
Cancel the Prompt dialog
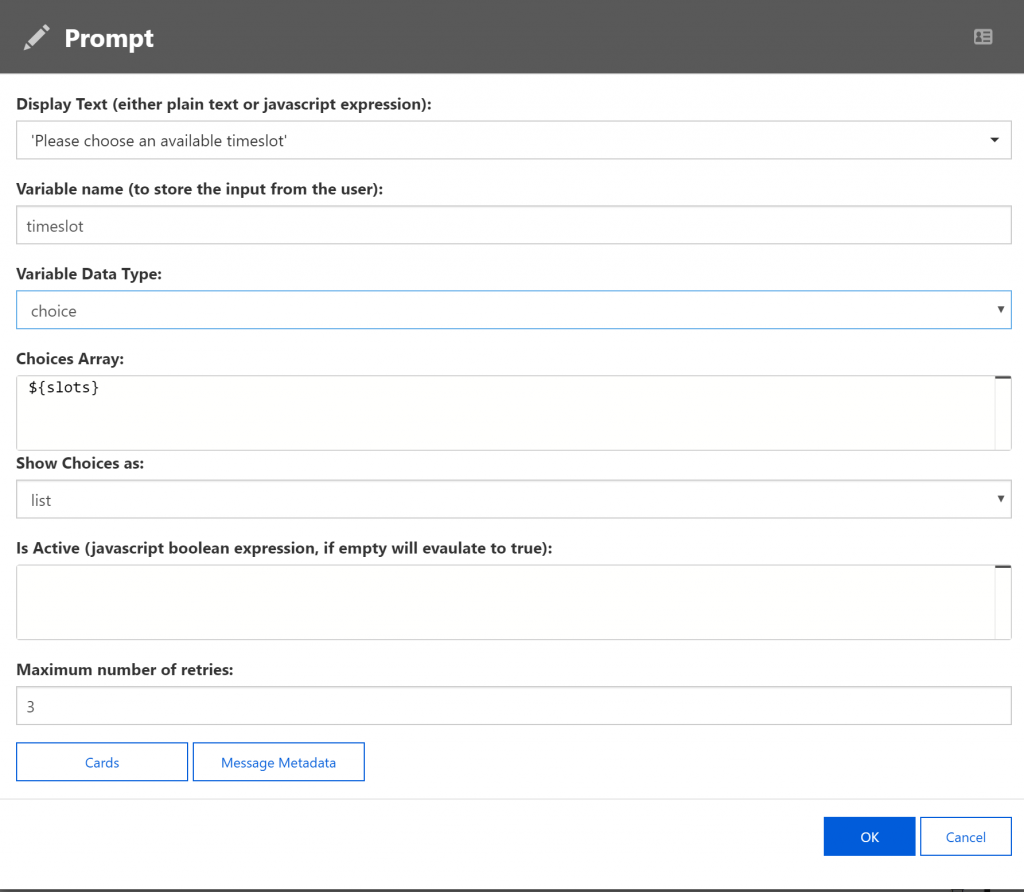click(965, 836)
